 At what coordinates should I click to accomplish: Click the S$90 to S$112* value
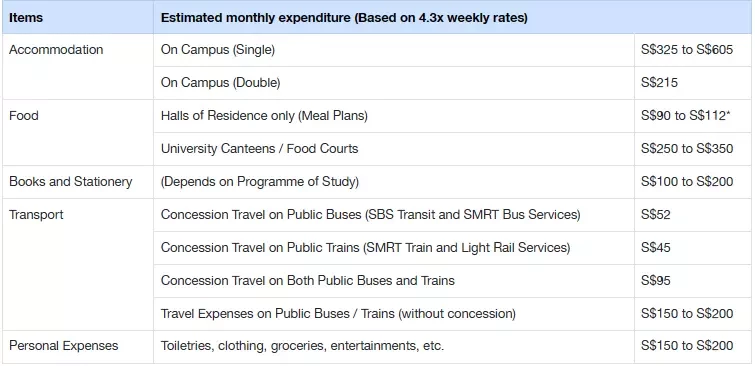686,116
